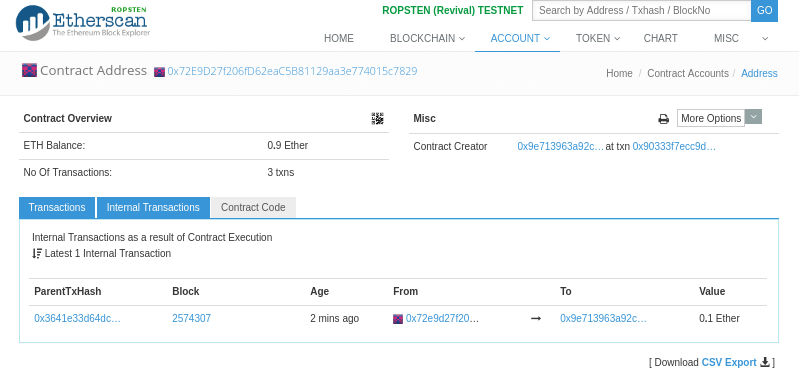This screenshot has width=799, height=387.
Task: Click the Contract Overview heading
Action: point(68,118)
